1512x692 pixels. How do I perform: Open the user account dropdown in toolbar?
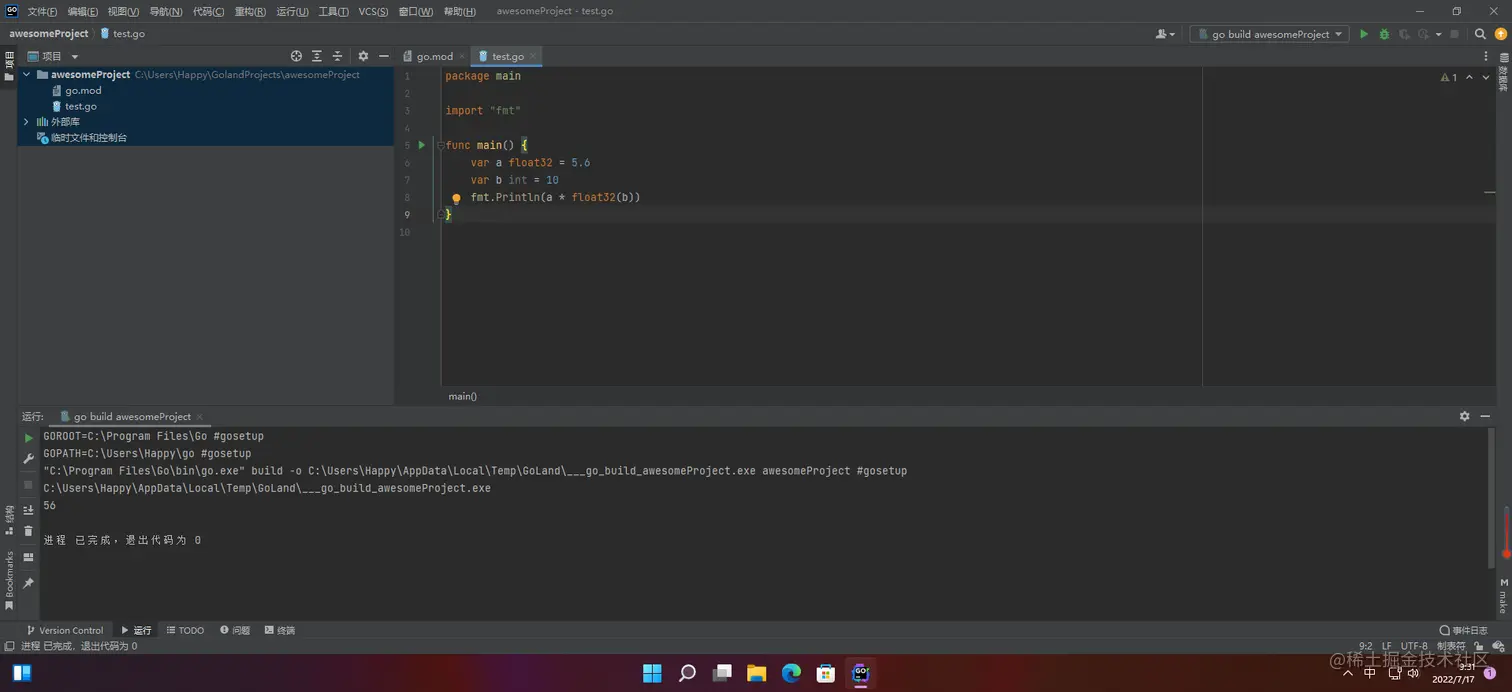tap(1165, 34)
